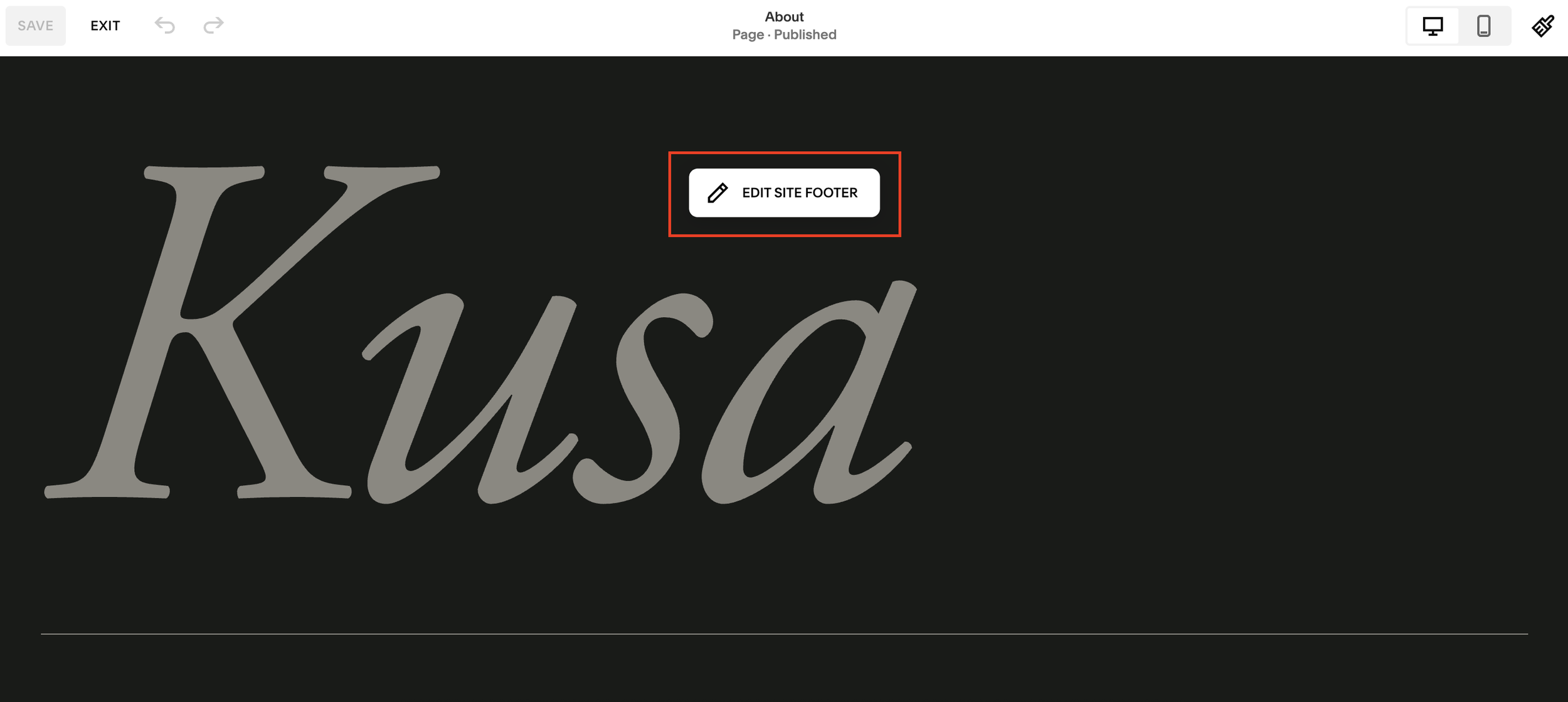
Task: Click the empty dark area right of Kusa
Action: click(1223, 345)
